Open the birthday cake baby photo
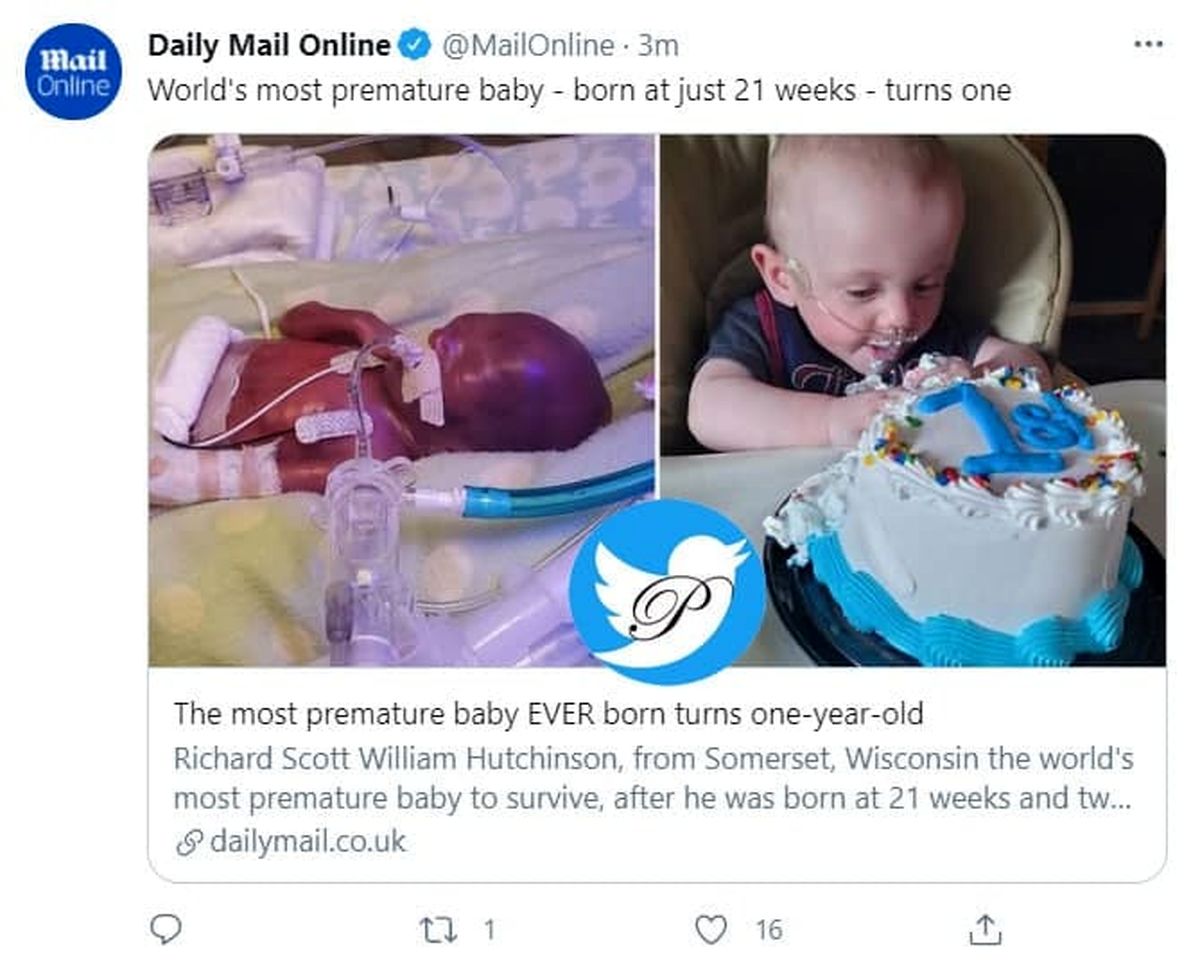Image resolution: width=1200 pixels, height=968 pixels. tap(912, 400)
